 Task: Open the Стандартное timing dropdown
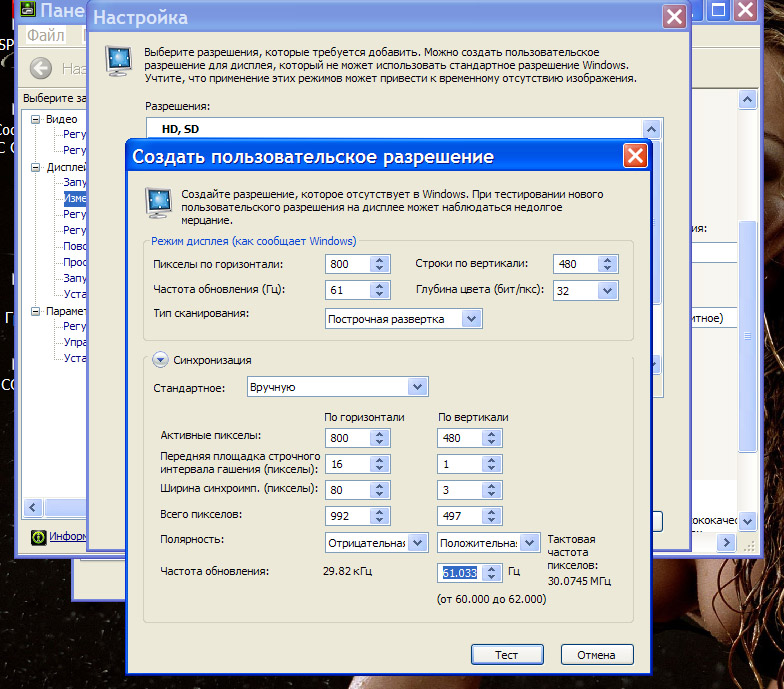pos(417,387)
